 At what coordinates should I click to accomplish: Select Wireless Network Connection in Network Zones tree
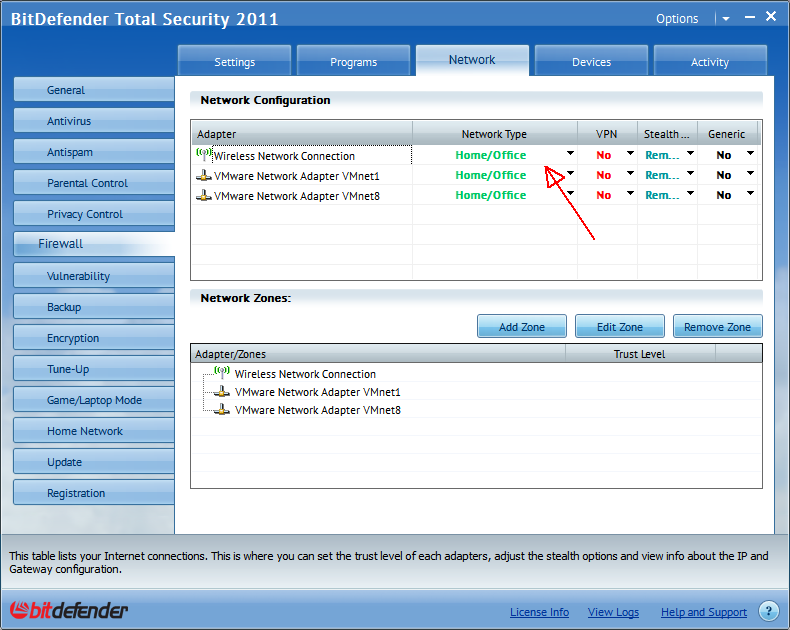[x=305, y=374]
